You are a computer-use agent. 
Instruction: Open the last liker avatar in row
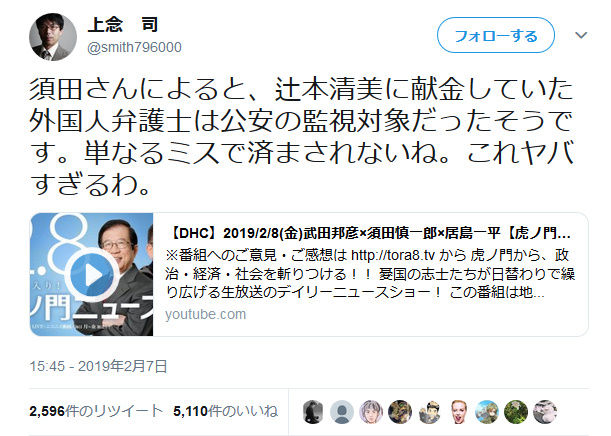click(545, 411)
